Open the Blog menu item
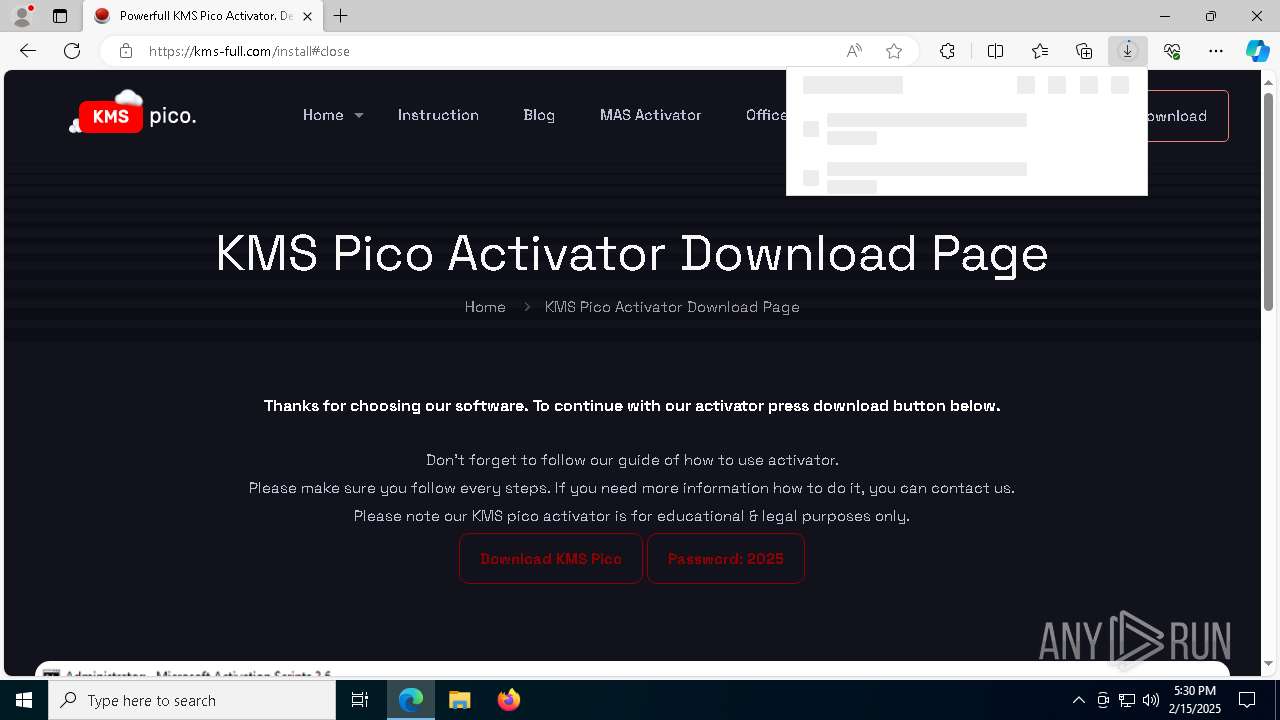This screenshot has width=1280, height=720. point(539,115)
